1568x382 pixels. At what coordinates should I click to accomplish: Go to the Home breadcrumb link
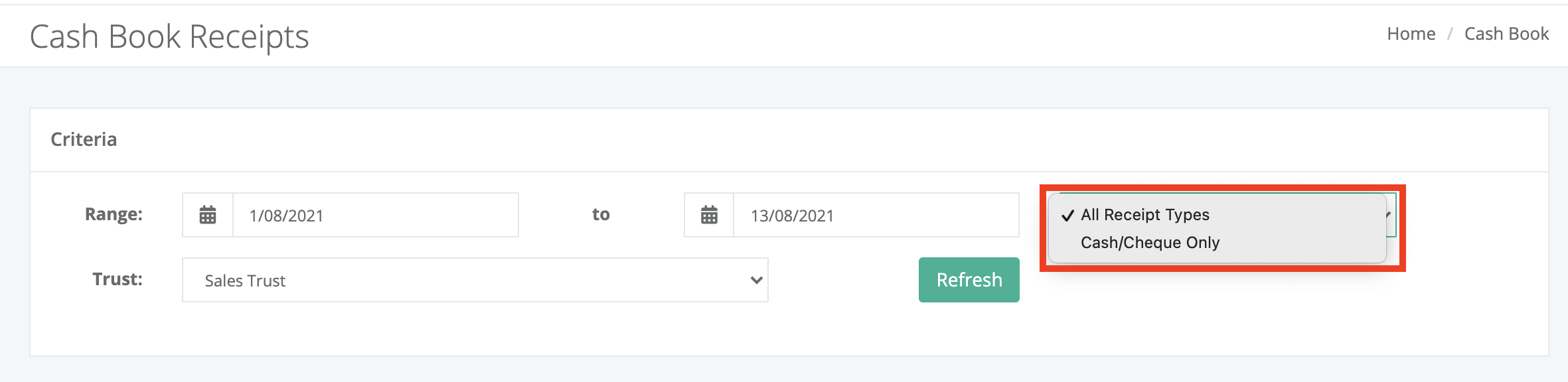click(1411, 34)
